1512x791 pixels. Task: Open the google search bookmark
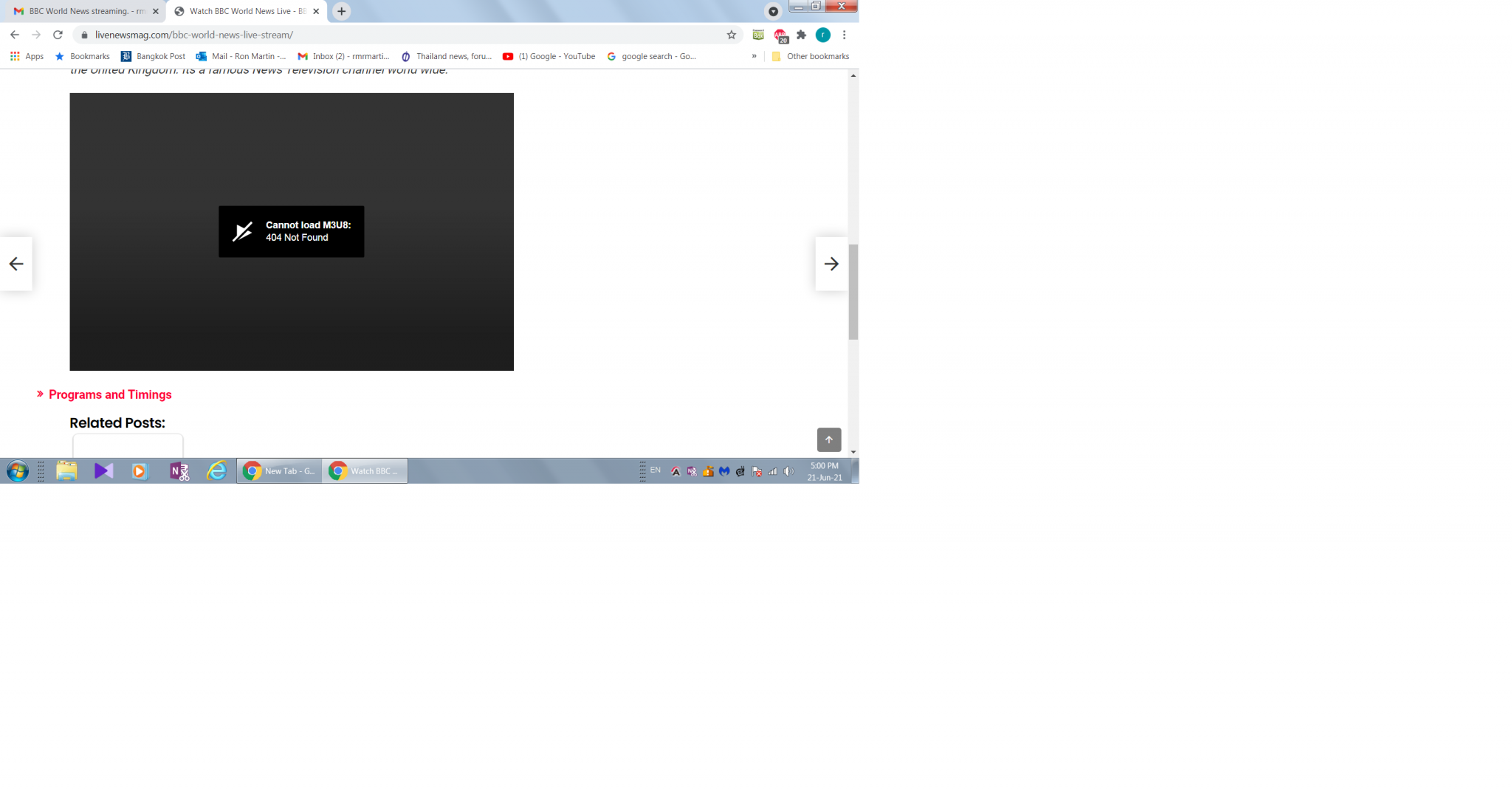(651, 56)
